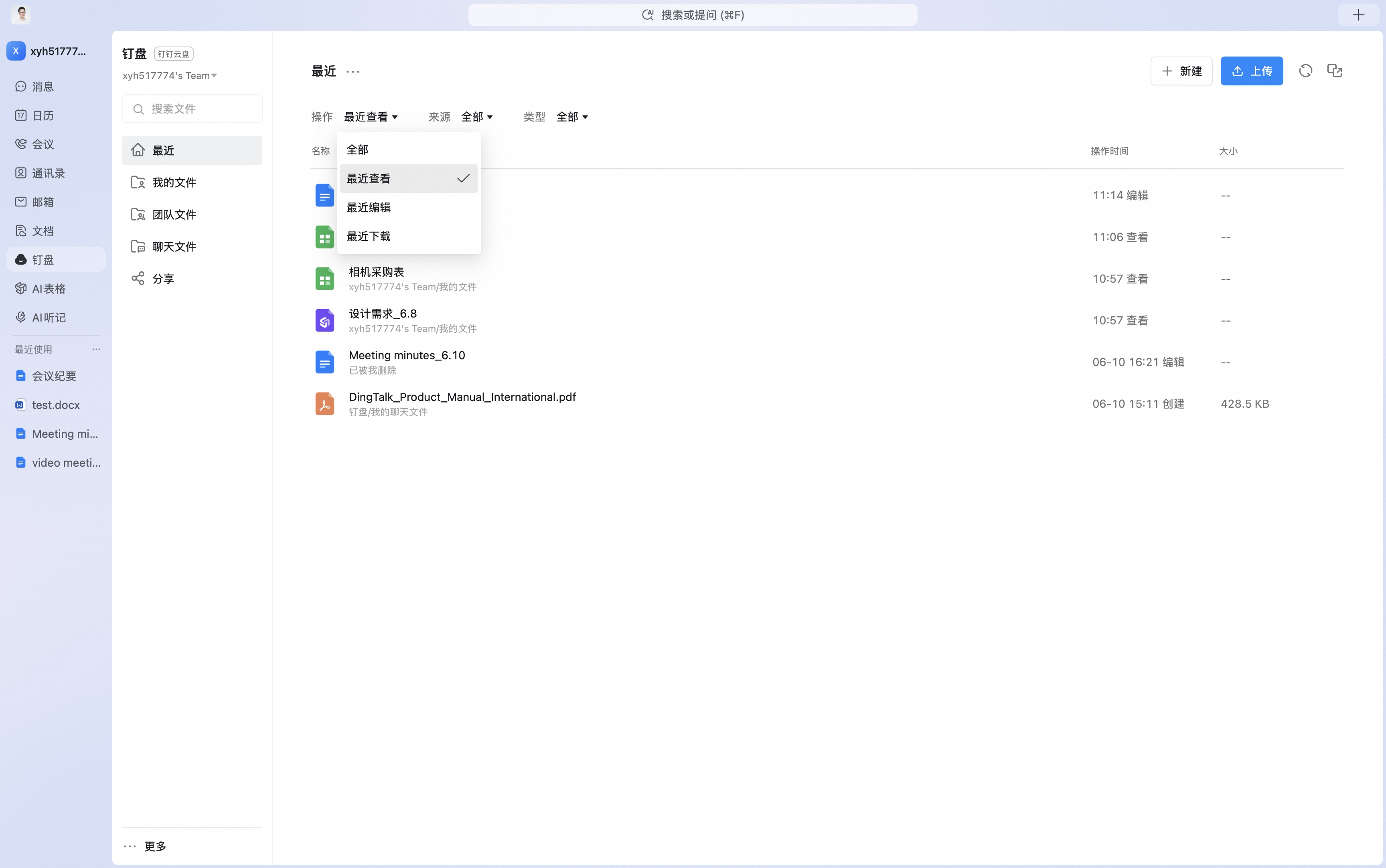Focus the 搜索文件 search field
The image size is (1386, 868).
192,109
